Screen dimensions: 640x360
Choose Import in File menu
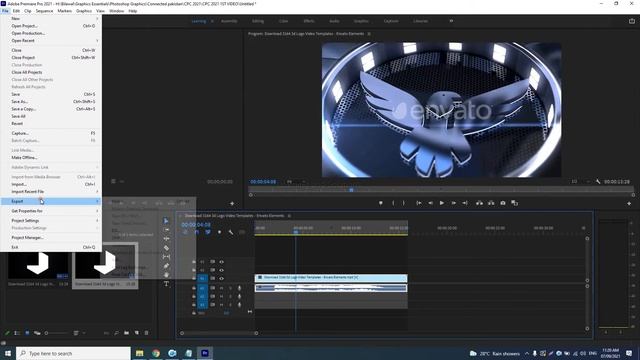[51, 184]
